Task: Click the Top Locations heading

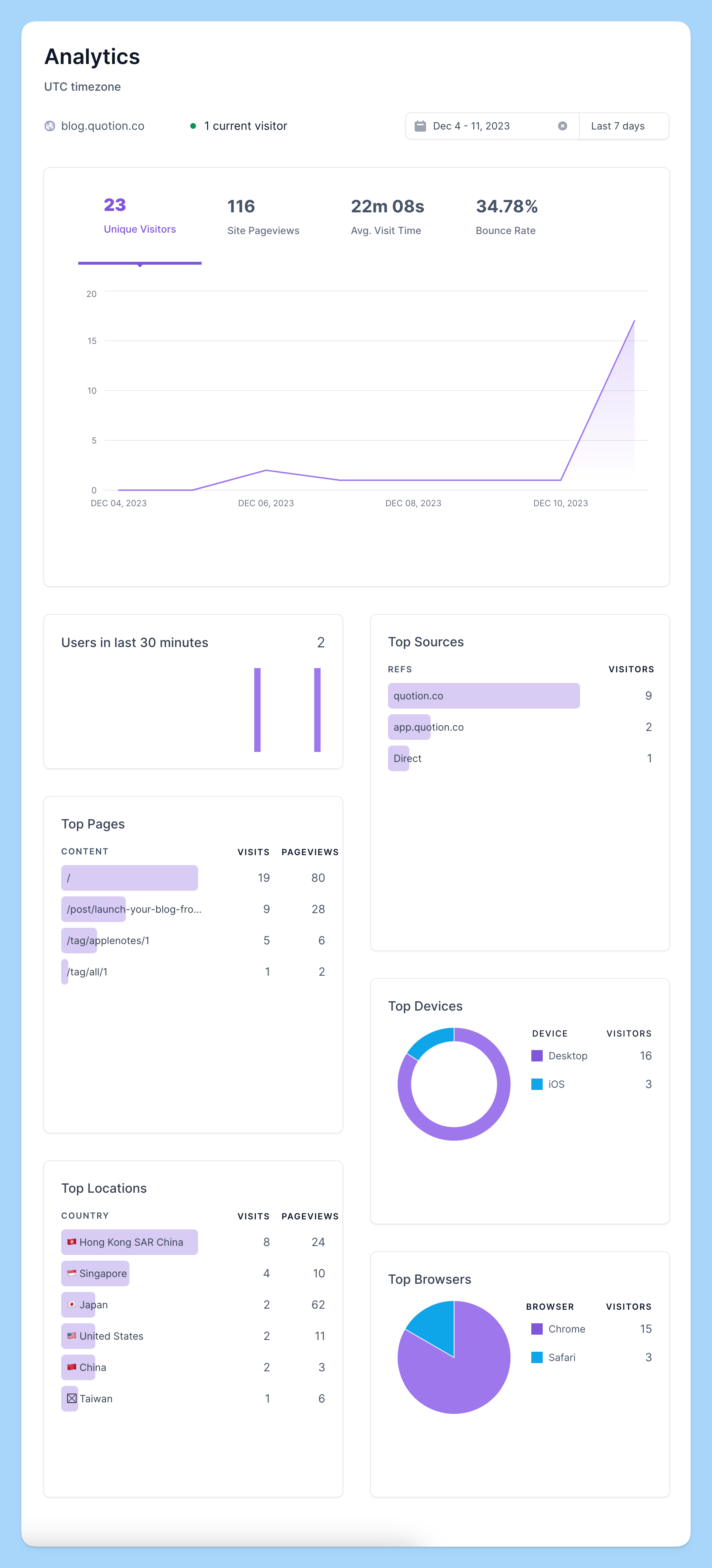Action: pos(104,1188)
